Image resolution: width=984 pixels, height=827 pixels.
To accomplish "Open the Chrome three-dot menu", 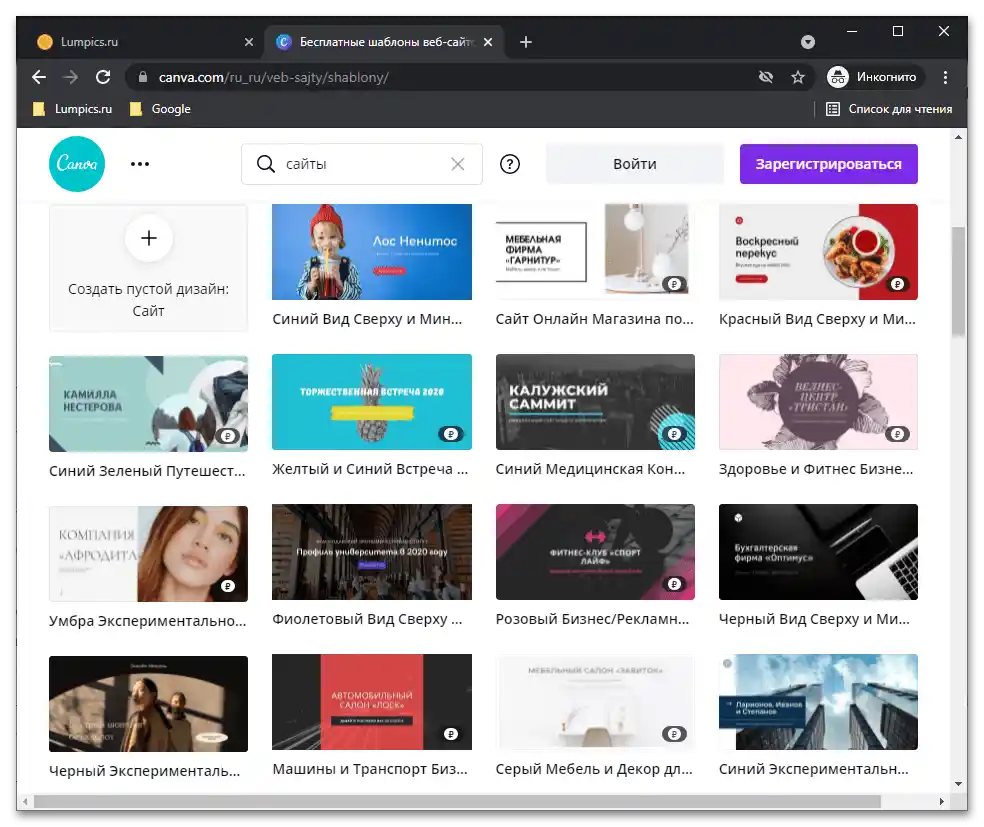I will click(945, 77).
